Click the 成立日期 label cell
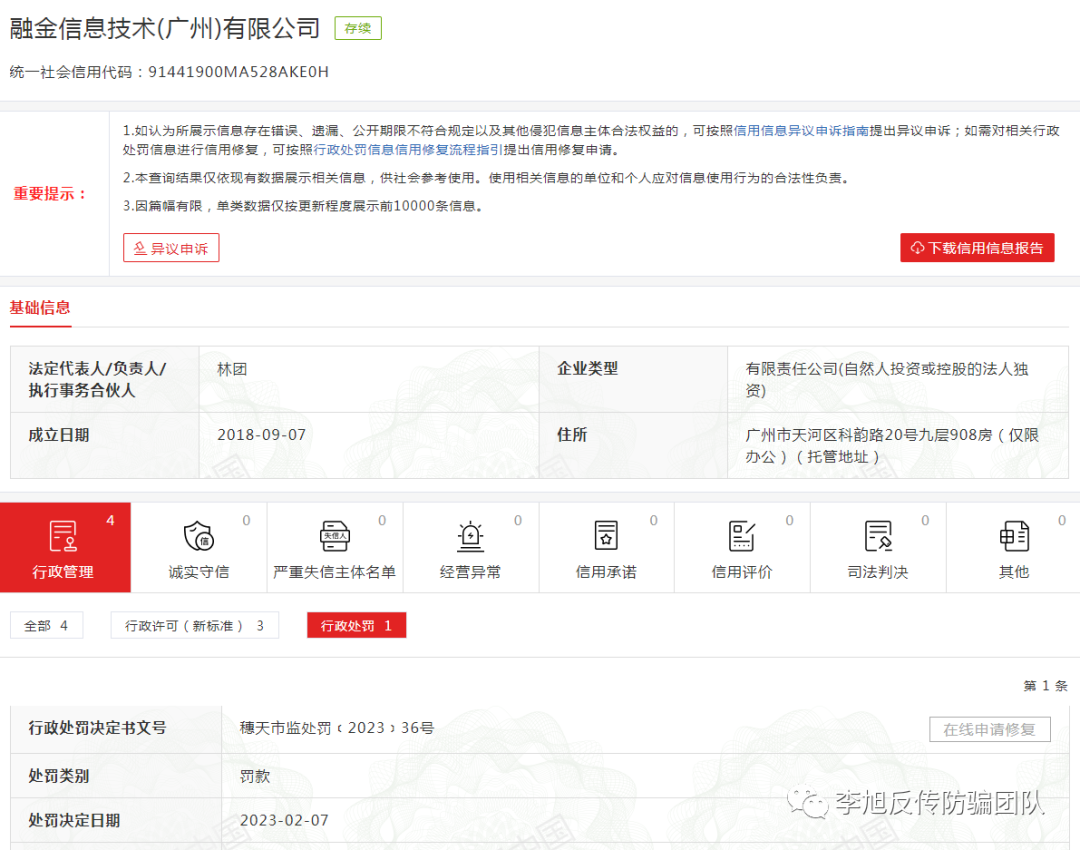This screenshot has width=1080, height=850. pos(105,446)
